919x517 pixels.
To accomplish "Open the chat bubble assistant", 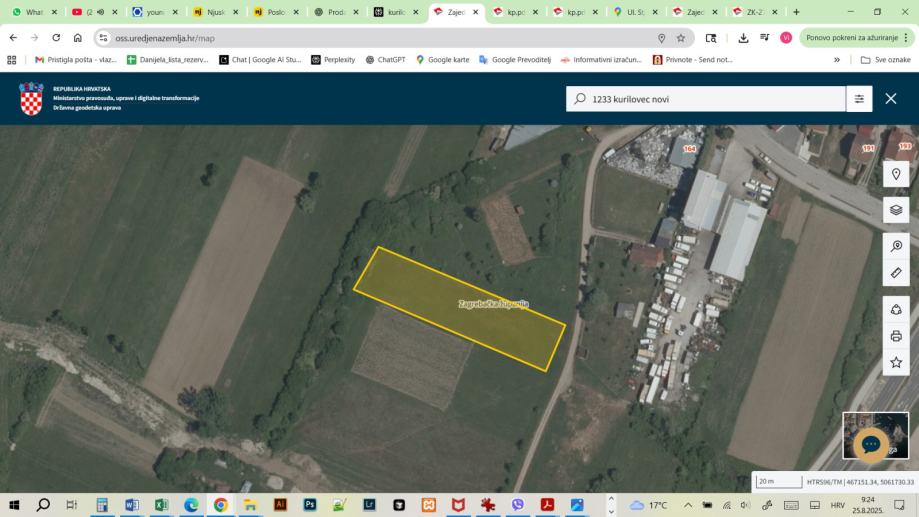I will pos(870,443).
